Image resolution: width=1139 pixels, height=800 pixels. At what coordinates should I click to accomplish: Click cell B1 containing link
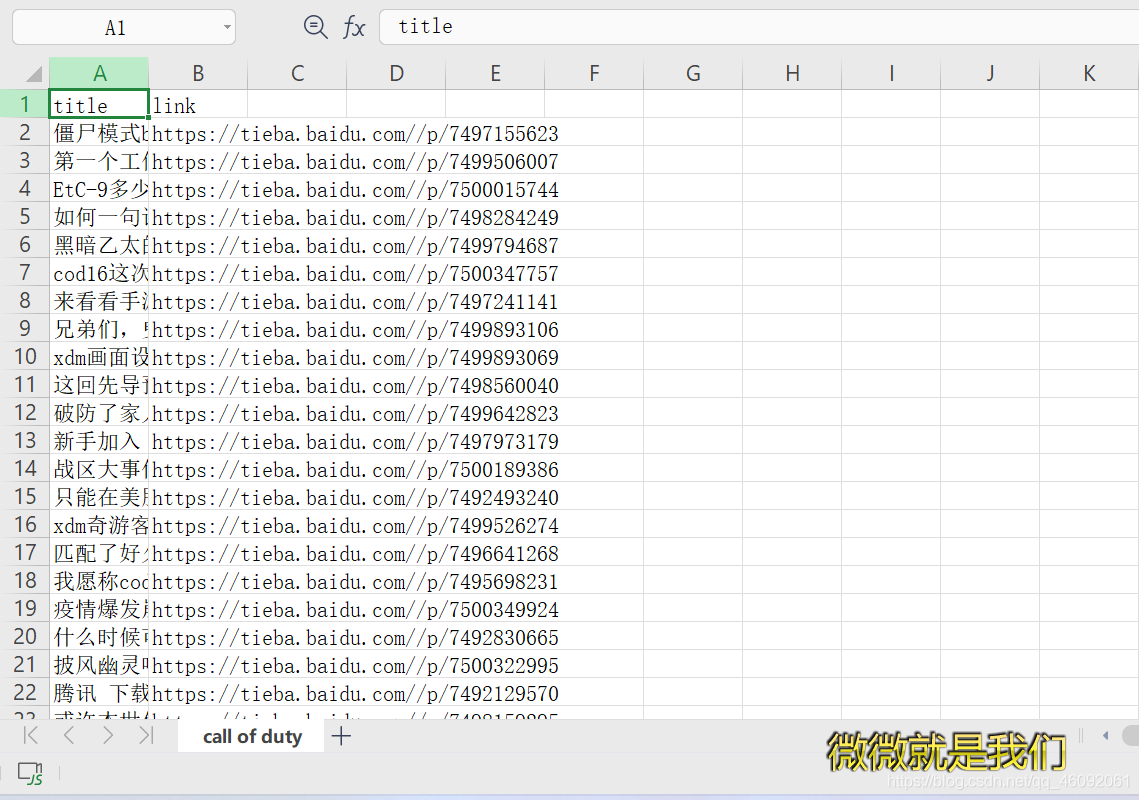(x=198, y=105)
